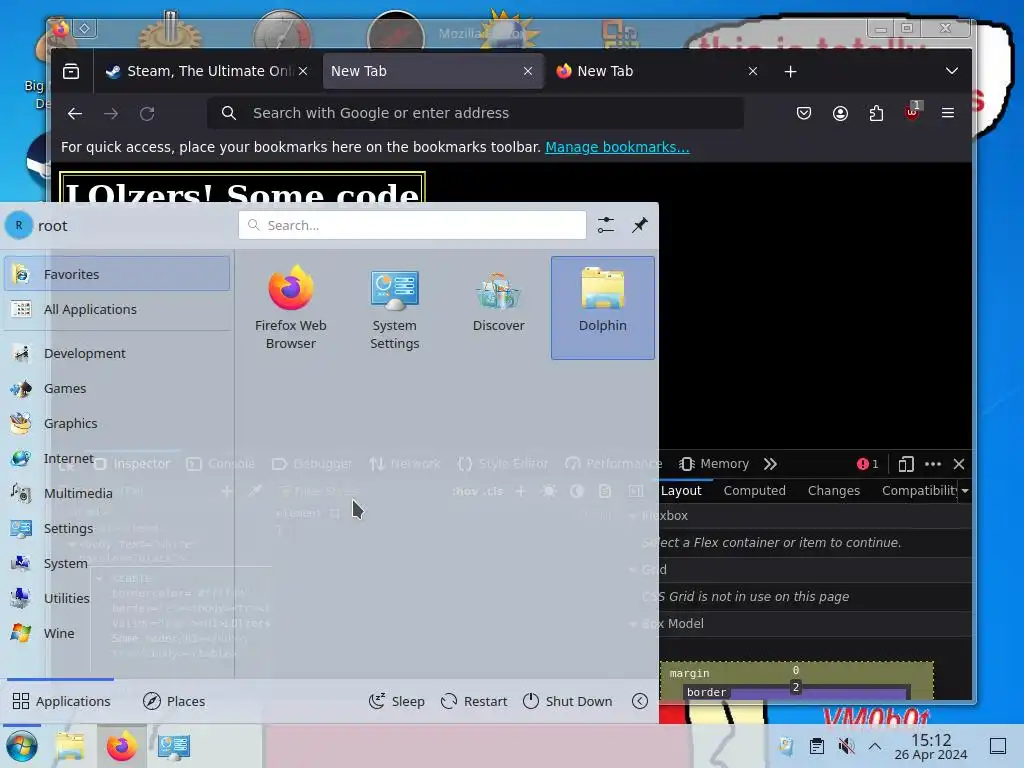Screen dimensions: 1024x768
Task: Select the Compatibility sidebar tab
Action: tap(919, 490)
